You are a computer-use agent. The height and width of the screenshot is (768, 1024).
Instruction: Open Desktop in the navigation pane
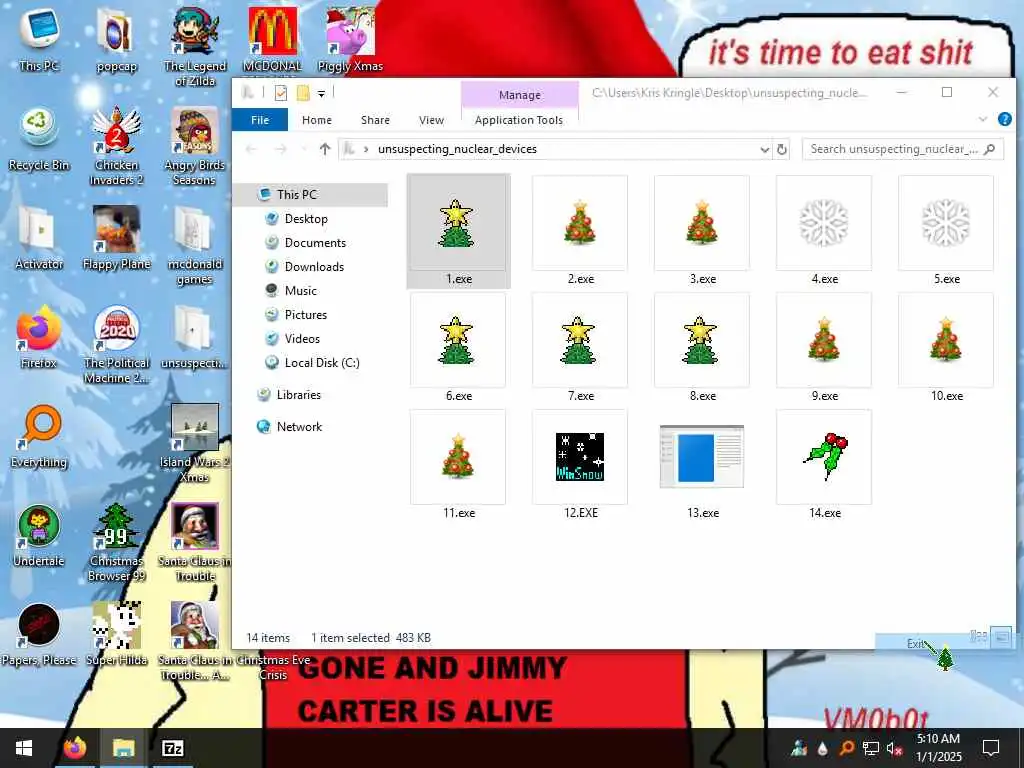click(306, 219)
